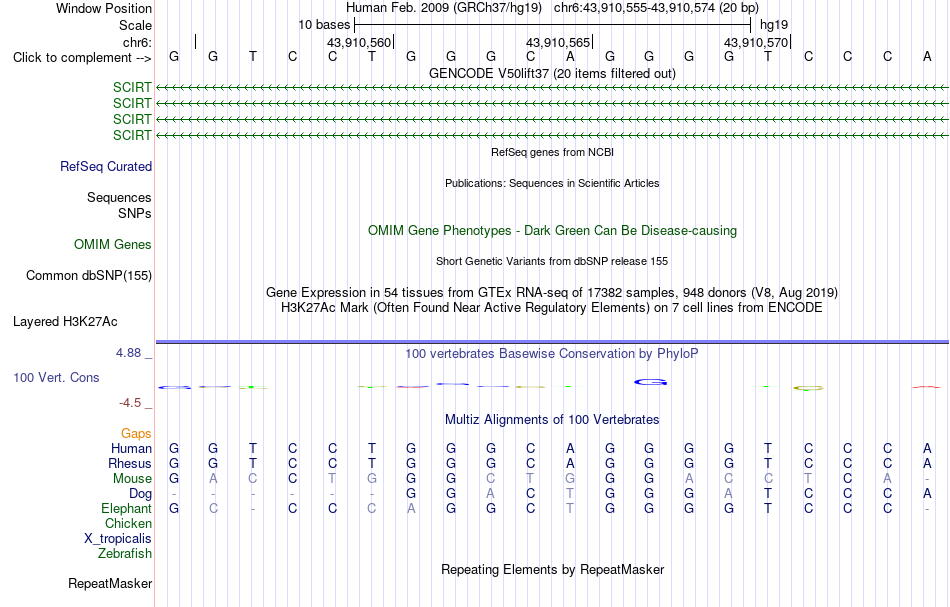Click the Window Position track label

click(104, 8)
